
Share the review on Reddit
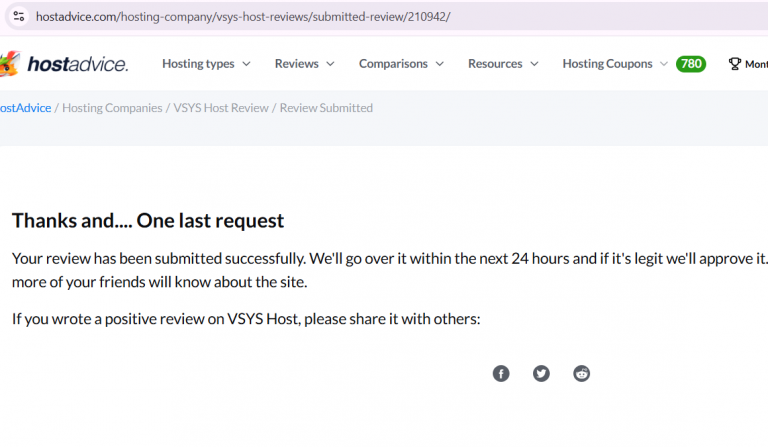(581, 374)
